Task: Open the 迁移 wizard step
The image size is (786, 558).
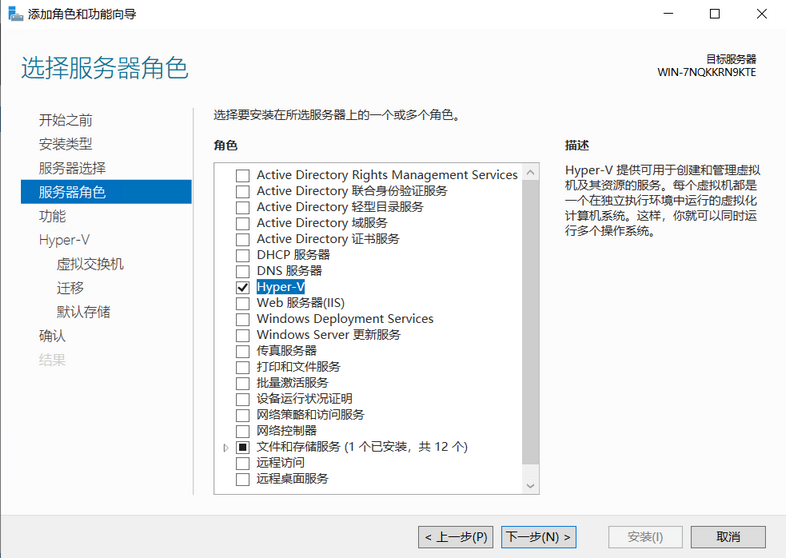Action: coord(70,288)
